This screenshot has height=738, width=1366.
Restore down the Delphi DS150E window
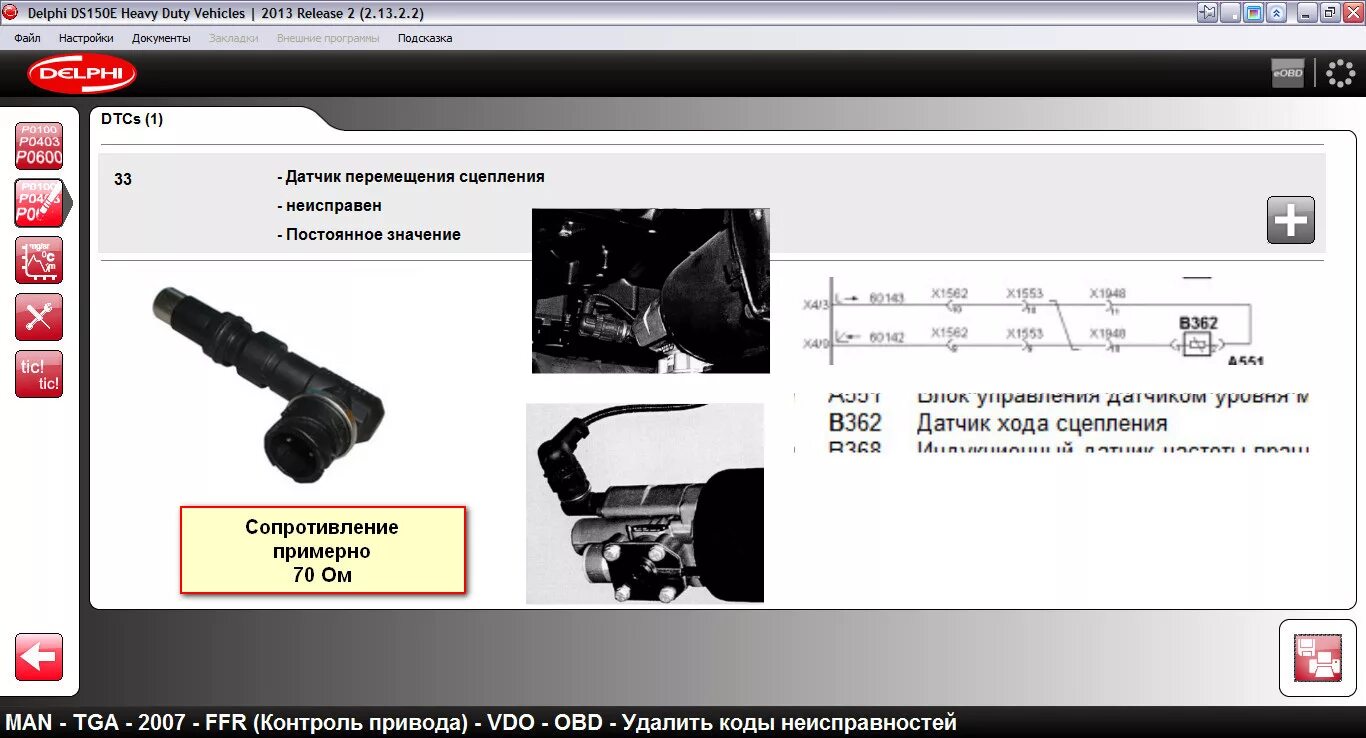coord(1329,13)
